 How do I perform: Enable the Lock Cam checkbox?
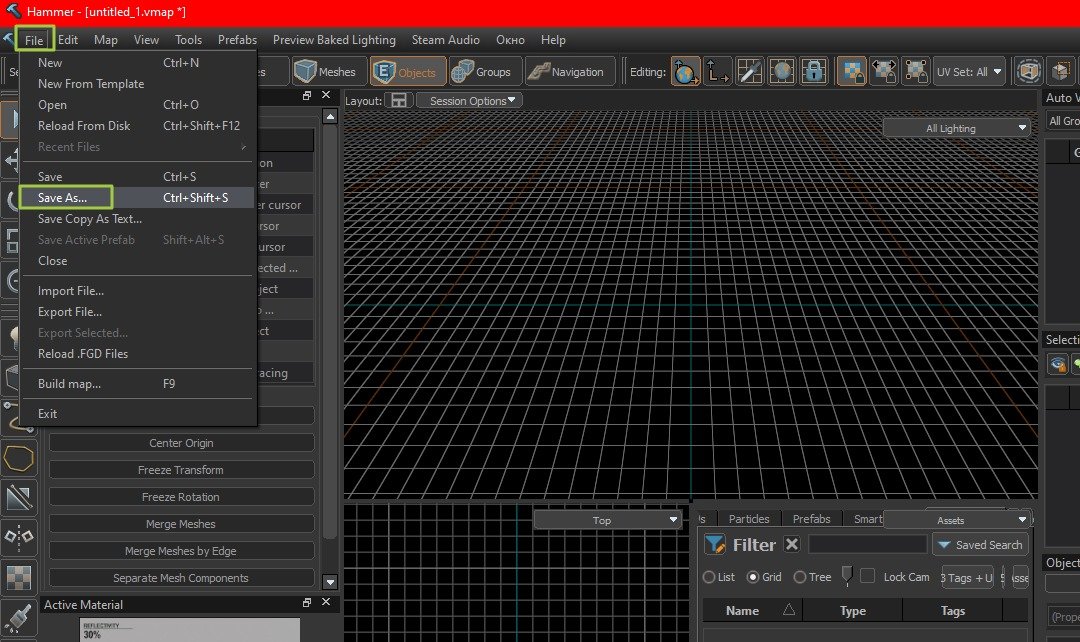coord(867,576)
